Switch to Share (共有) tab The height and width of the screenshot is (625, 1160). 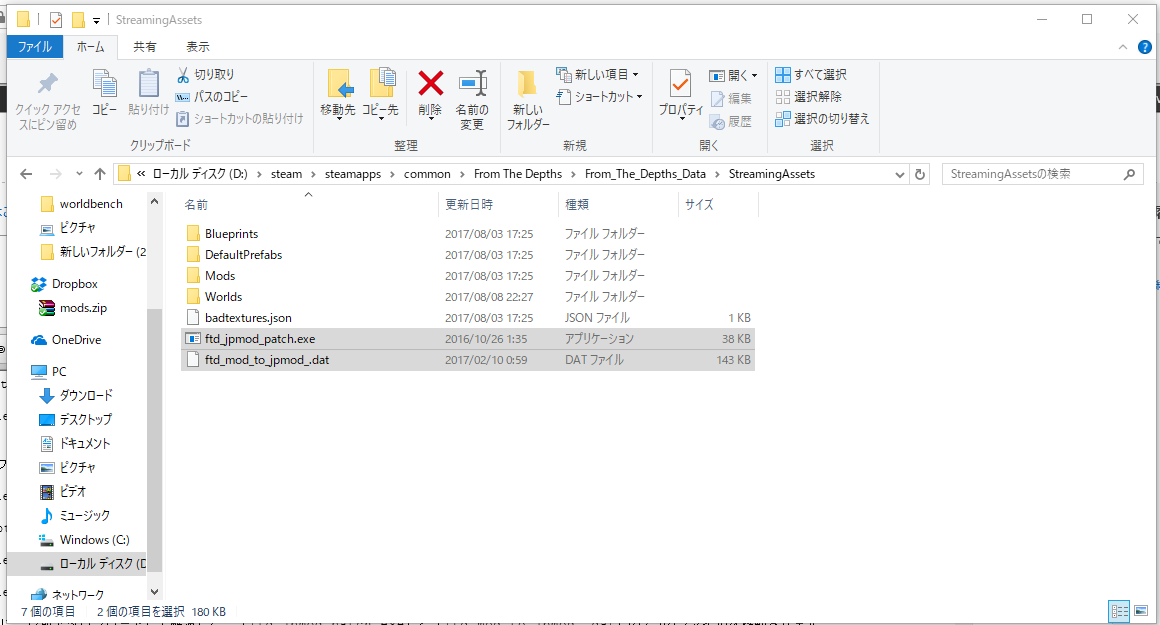tap(144, 47)
